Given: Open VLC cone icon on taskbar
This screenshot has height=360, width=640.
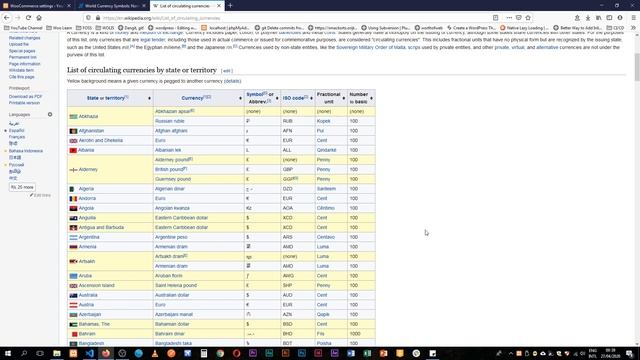Looking at the screenshot, I should [155, 353].
